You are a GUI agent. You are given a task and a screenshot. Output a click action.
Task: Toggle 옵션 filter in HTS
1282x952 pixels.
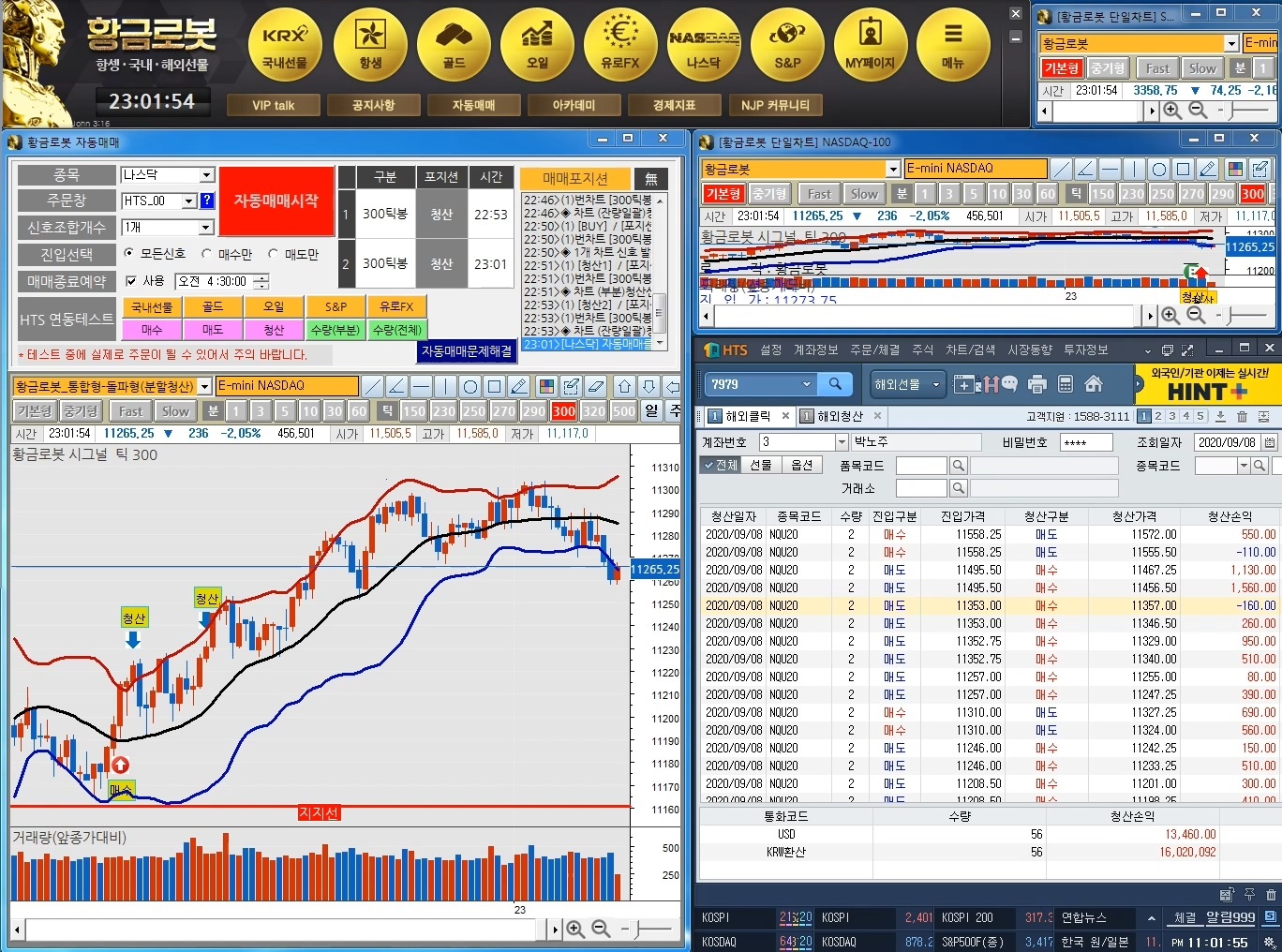801,465
